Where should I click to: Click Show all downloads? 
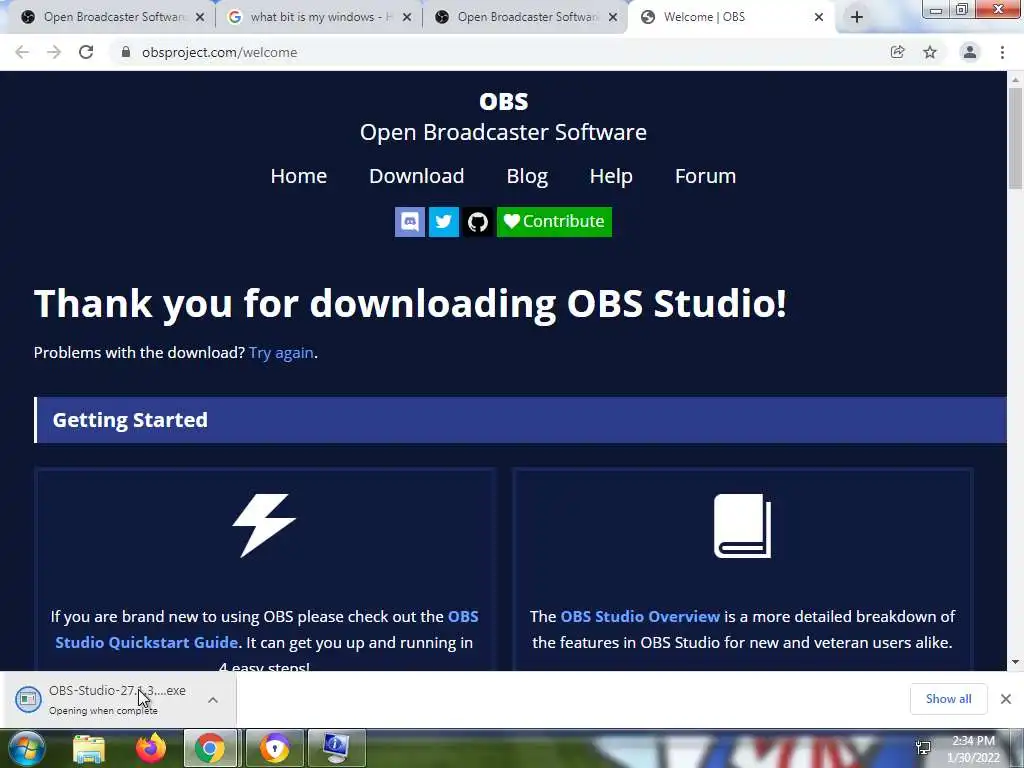948,699
